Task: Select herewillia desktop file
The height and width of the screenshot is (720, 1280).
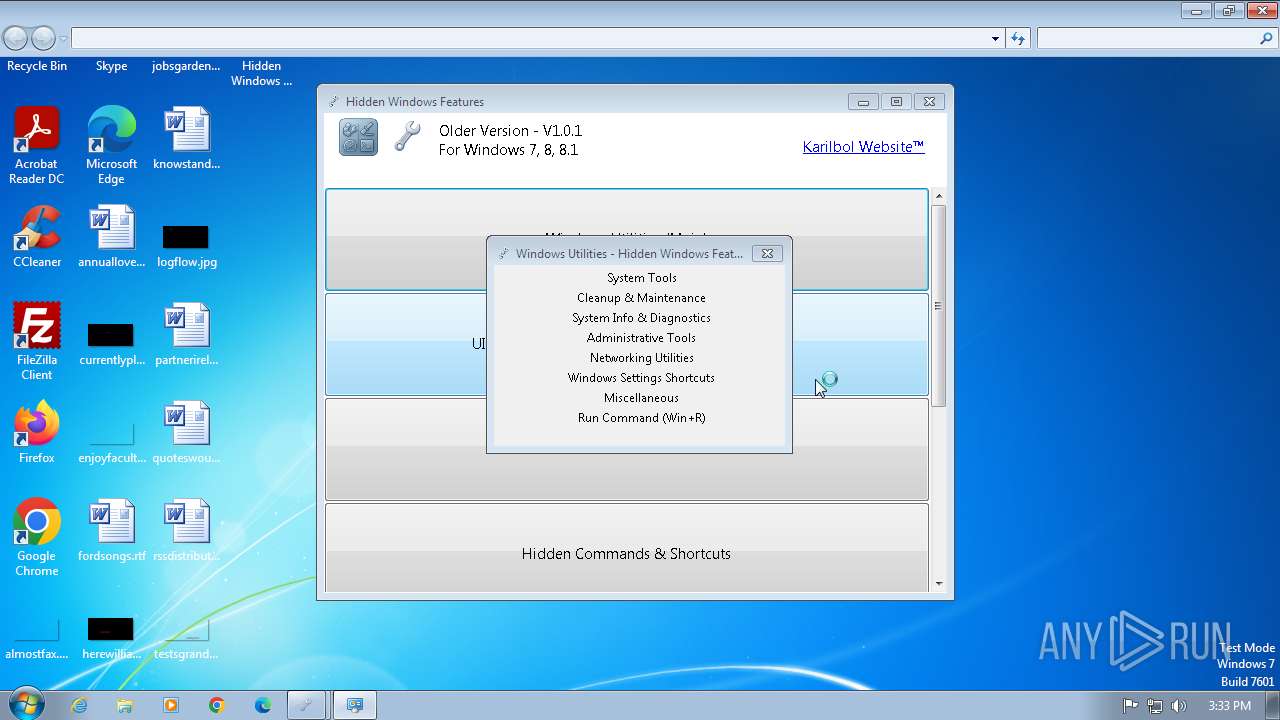Action: (111, 638)
